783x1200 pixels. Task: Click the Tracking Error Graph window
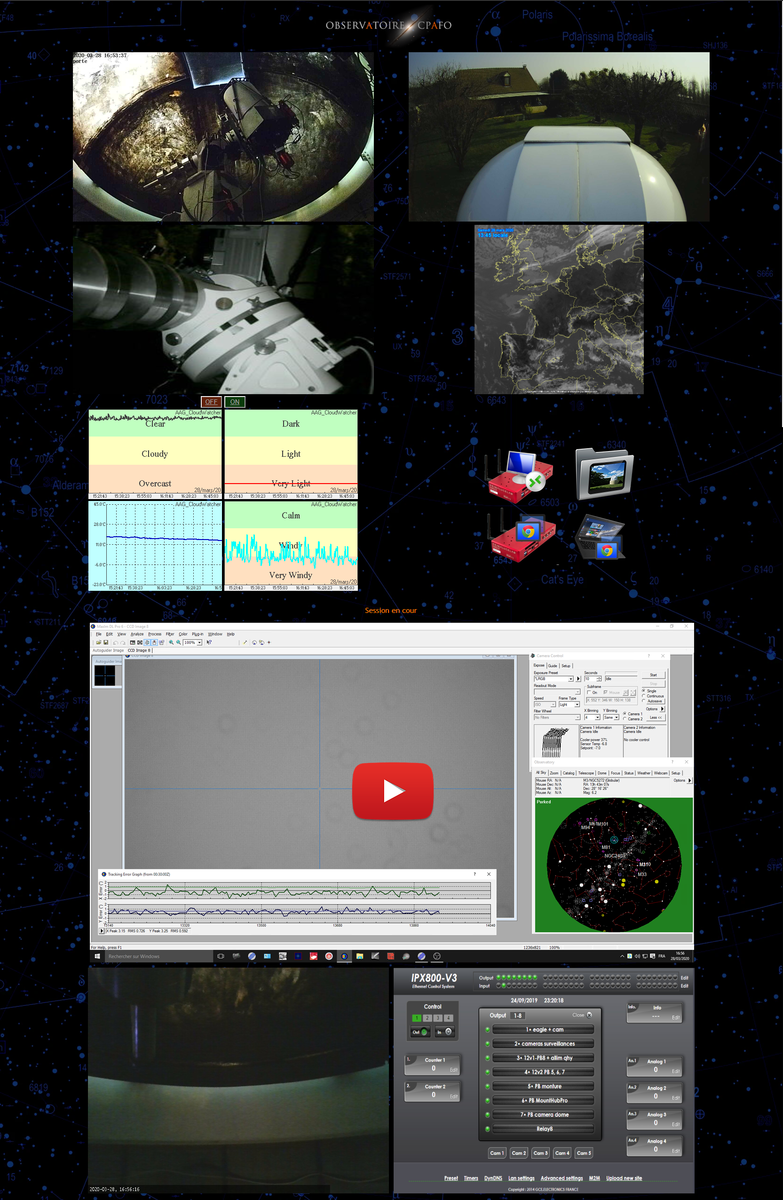297,900
